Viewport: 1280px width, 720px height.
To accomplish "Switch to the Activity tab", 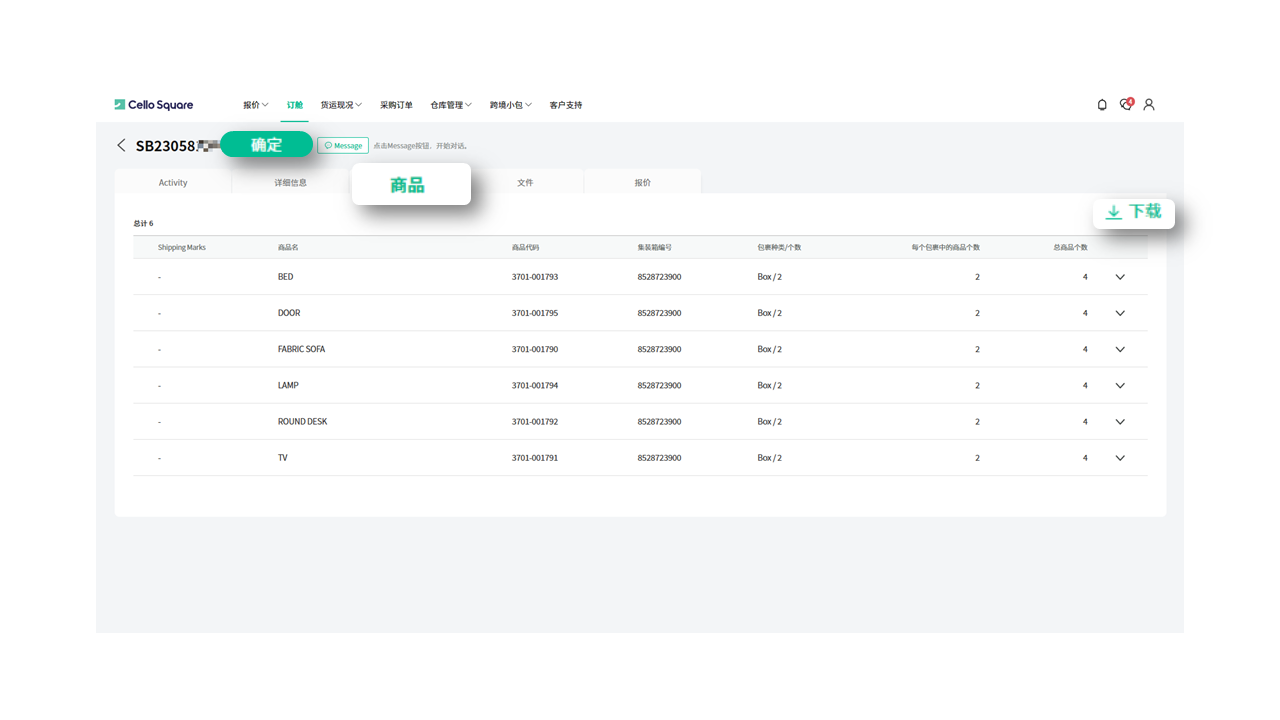I will tap(173, 183).
